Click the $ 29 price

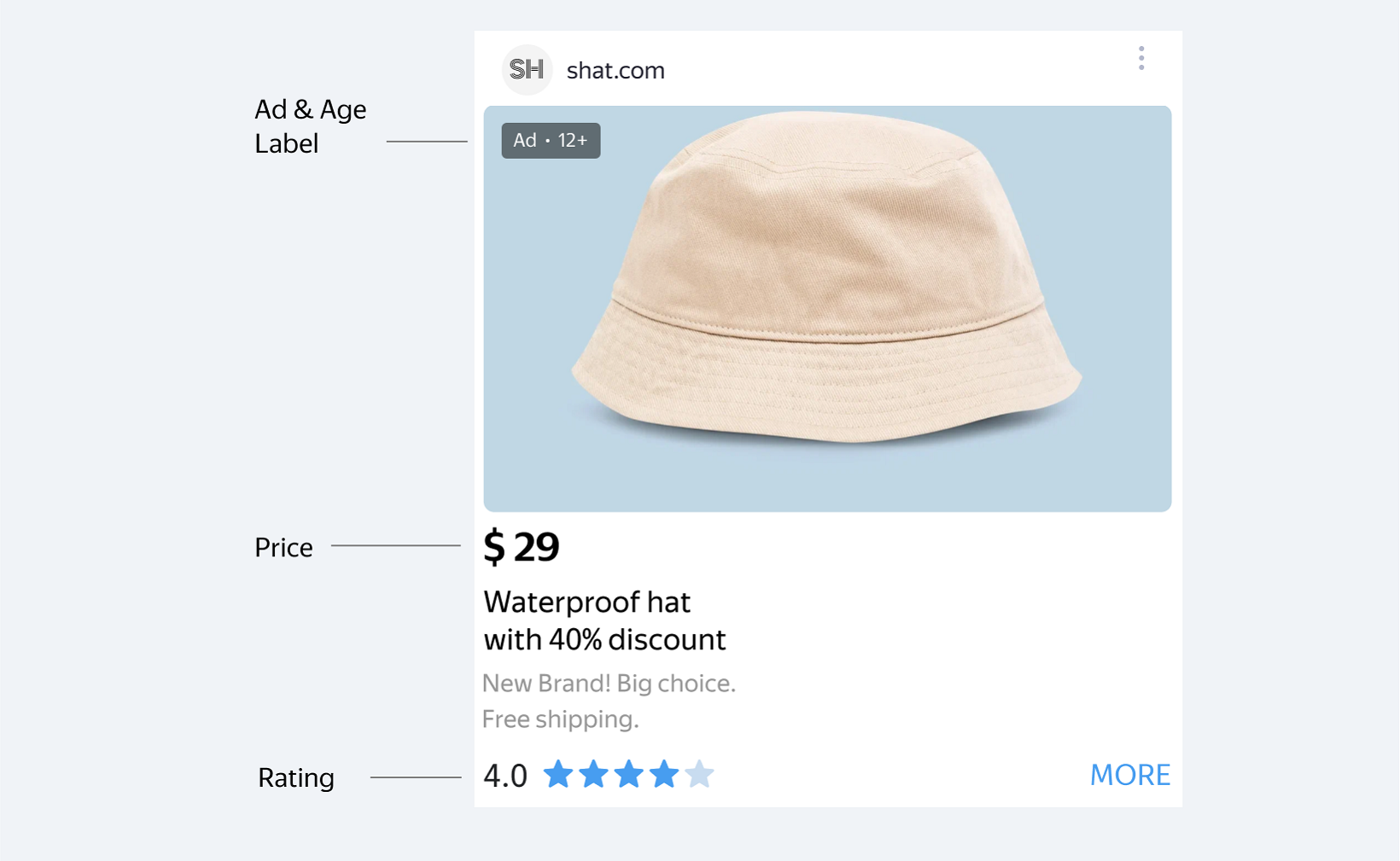tap(522, 547)
